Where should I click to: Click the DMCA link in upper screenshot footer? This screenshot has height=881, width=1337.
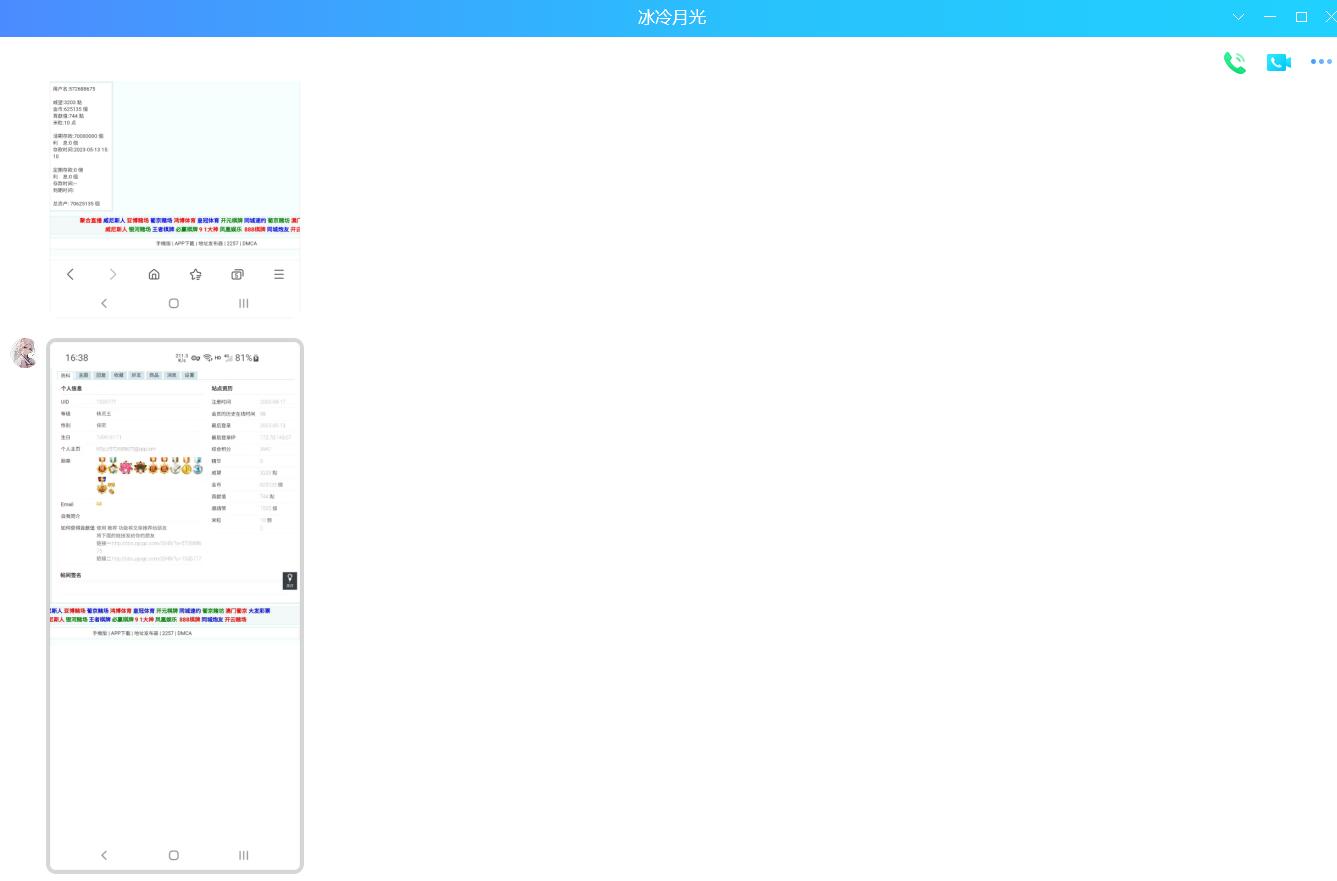point(249,243)
